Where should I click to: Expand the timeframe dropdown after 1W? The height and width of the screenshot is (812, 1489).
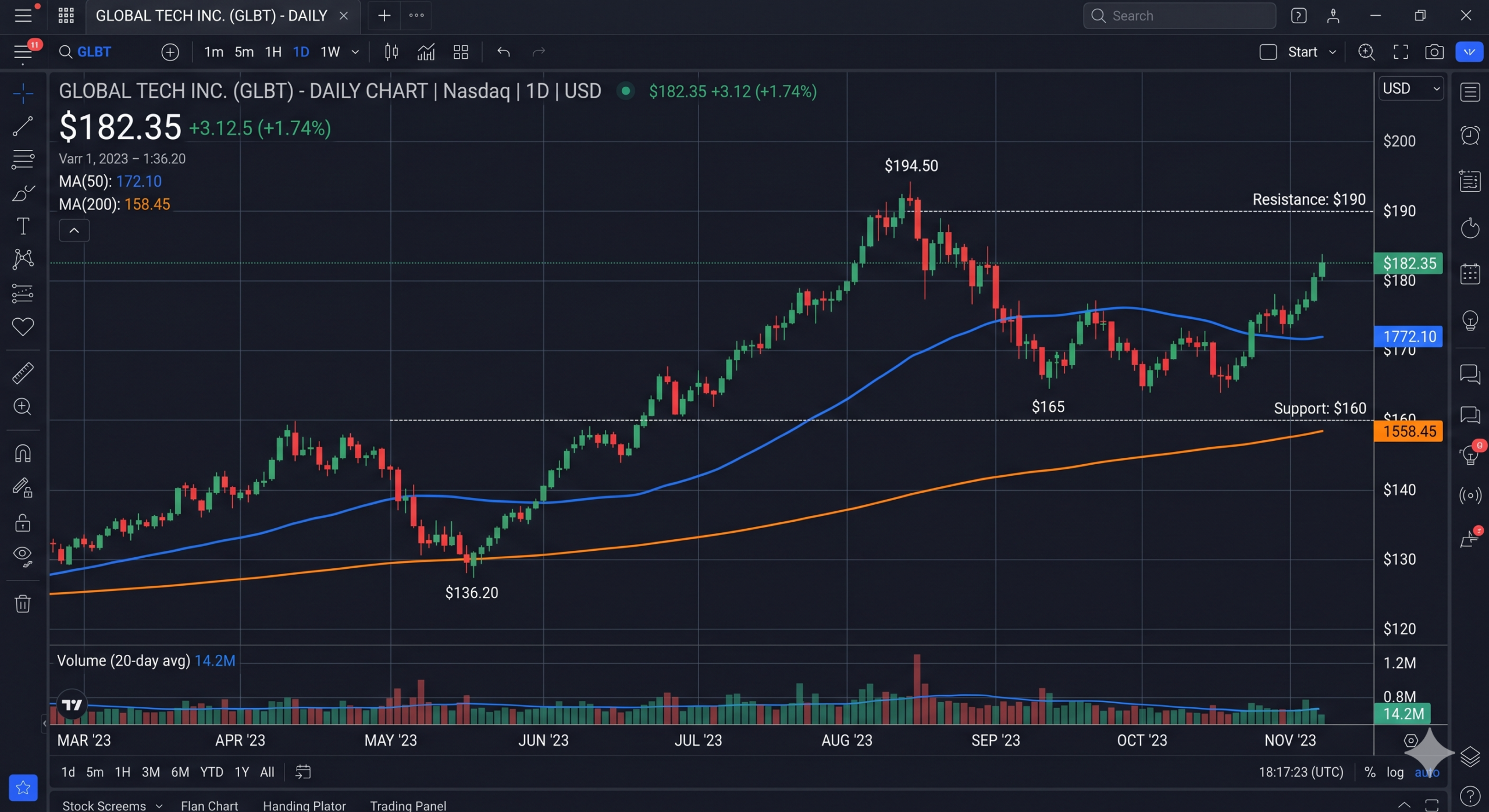tap(355, 52)
